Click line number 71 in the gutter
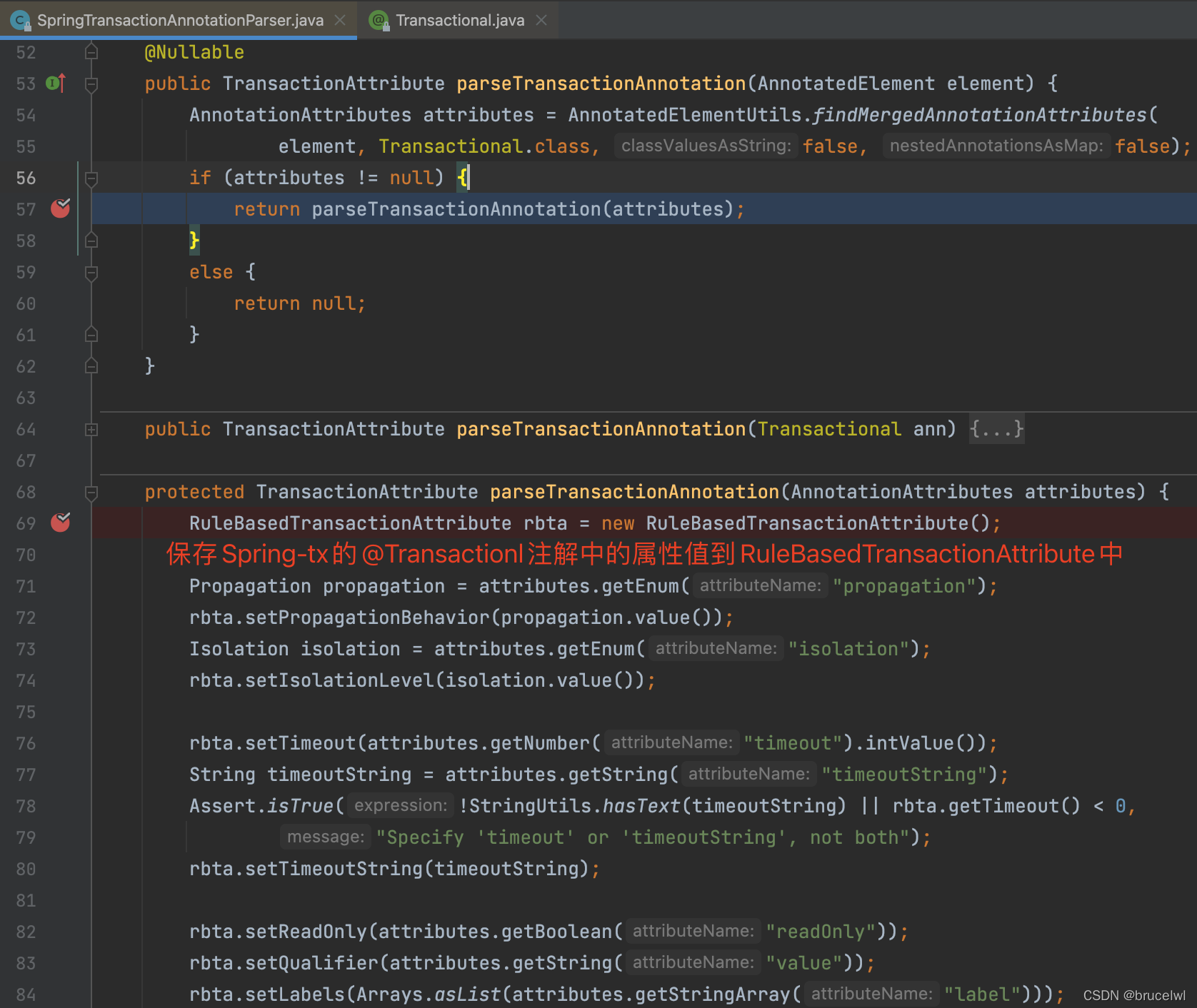Screen dimensions: 1197x1008 [x=26, y=586]
